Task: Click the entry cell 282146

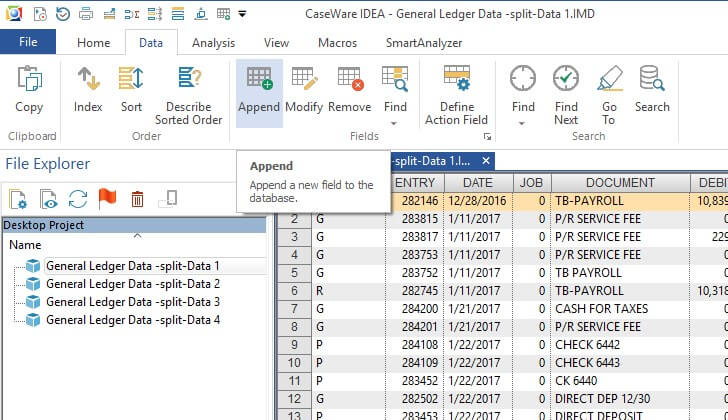Action: [x=415, y=201]
